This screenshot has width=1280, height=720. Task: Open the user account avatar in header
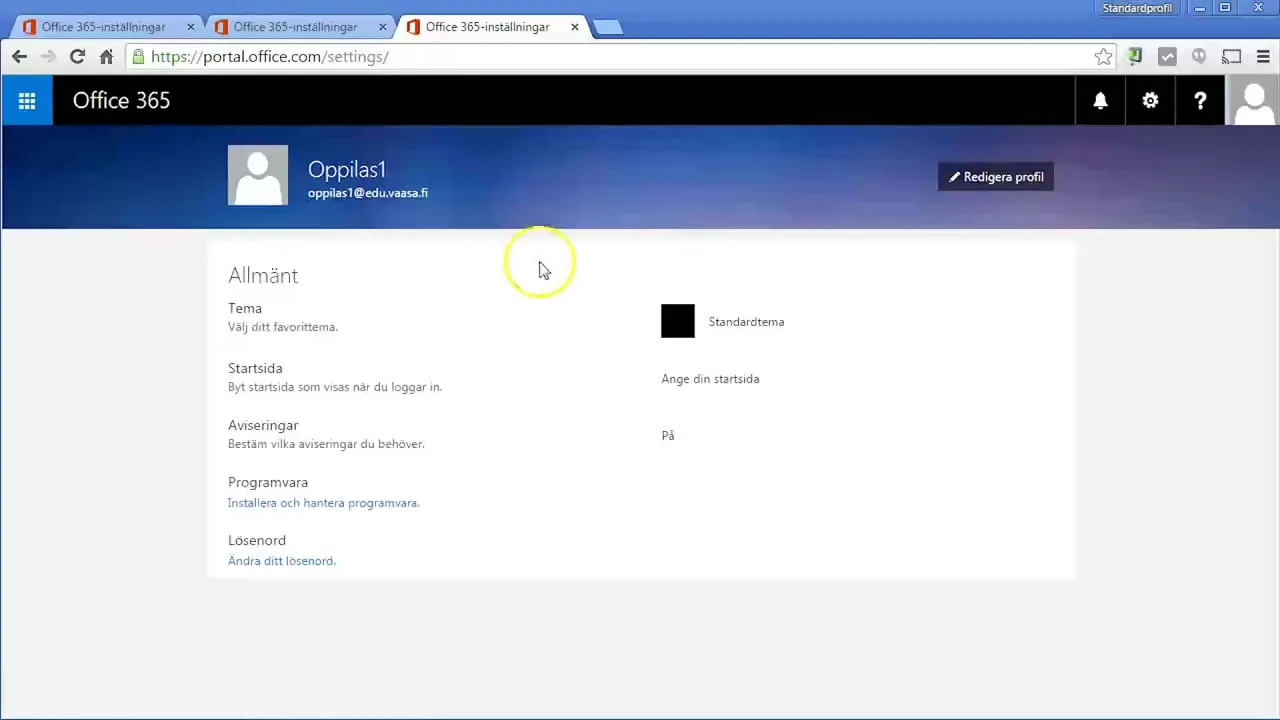1253,100
